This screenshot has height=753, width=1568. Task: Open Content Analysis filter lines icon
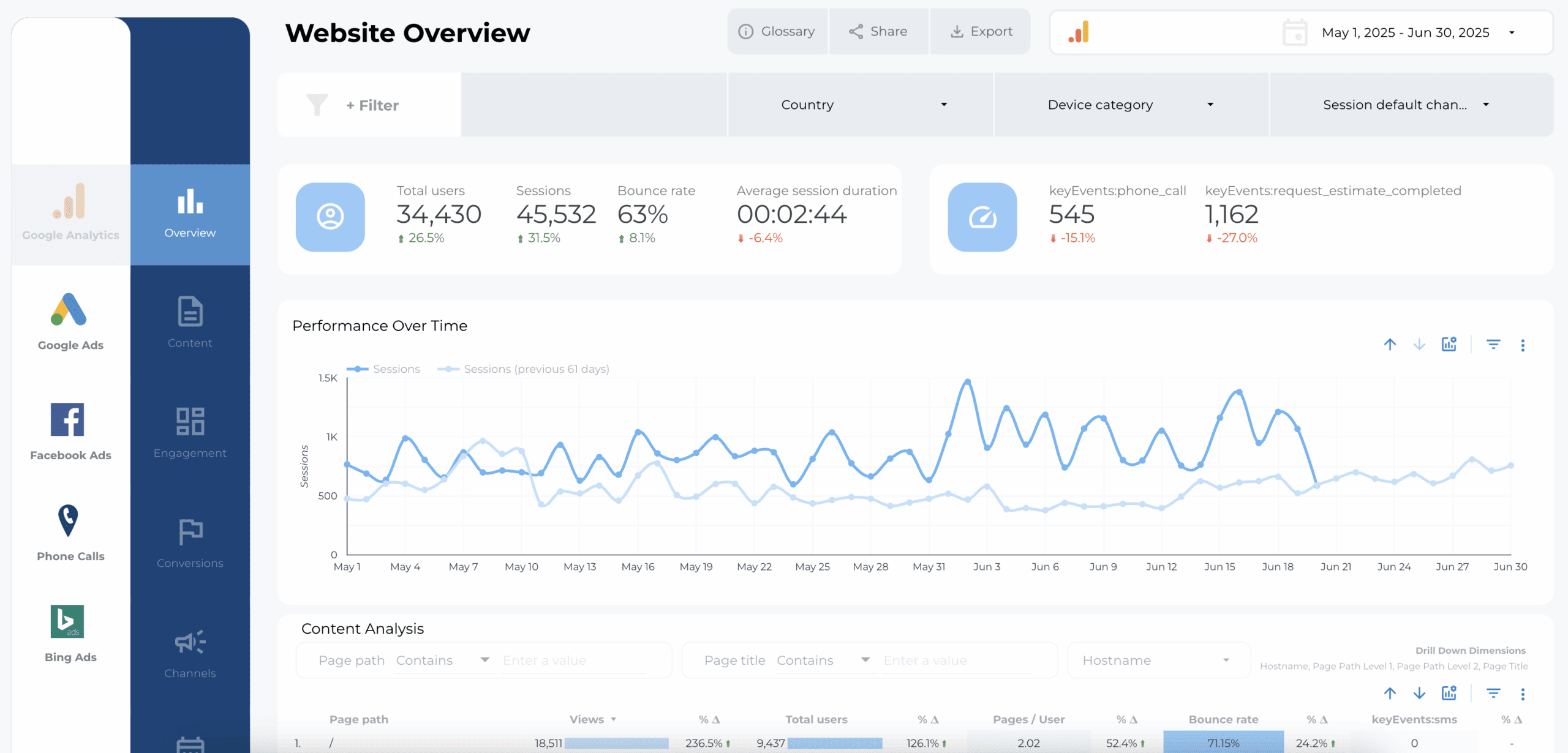tap(1493, 694)
